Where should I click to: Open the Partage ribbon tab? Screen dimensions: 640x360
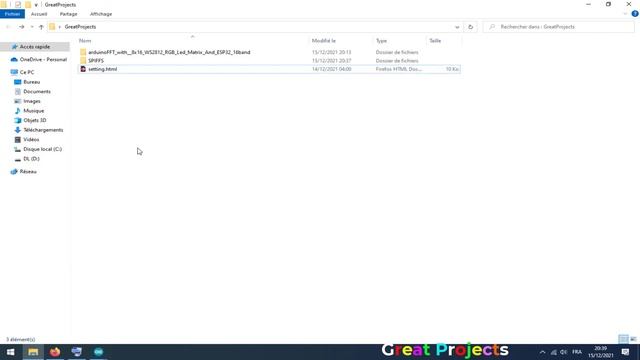coord(69,14)
